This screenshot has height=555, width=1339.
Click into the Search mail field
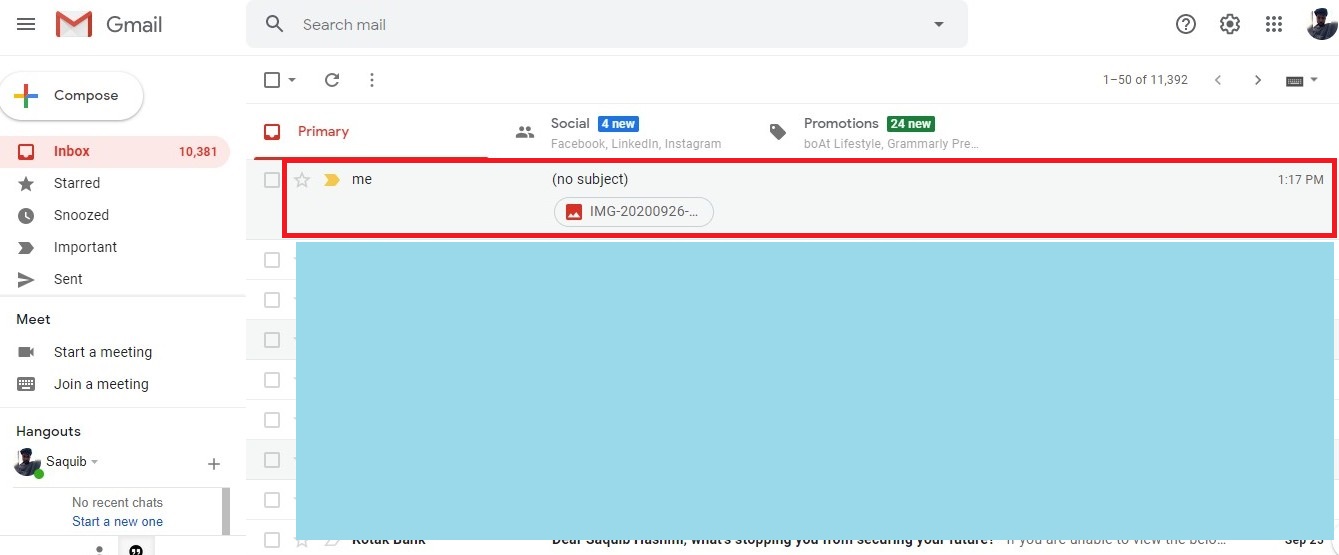tap(600, 24)
